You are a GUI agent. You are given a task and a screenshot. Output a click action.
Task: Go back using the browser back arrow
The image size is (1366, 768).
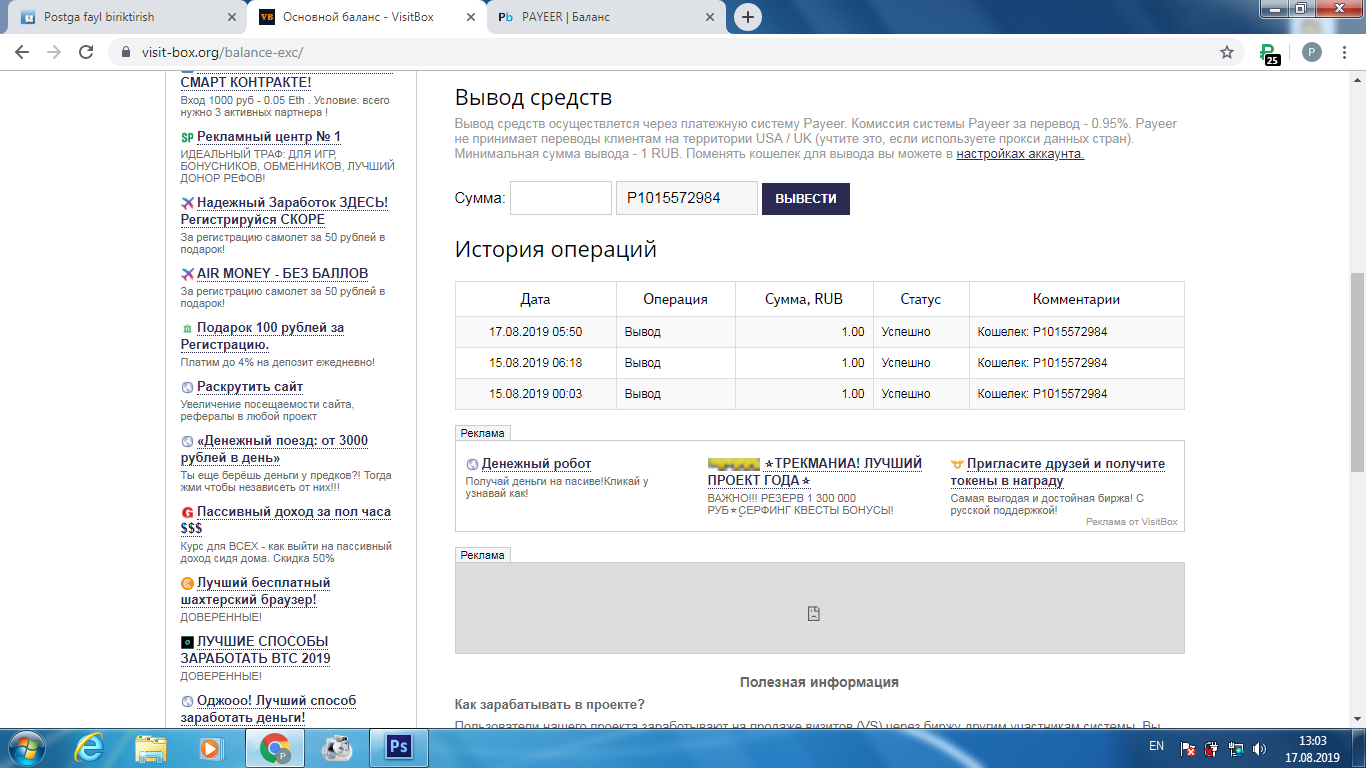coord(22,52)
